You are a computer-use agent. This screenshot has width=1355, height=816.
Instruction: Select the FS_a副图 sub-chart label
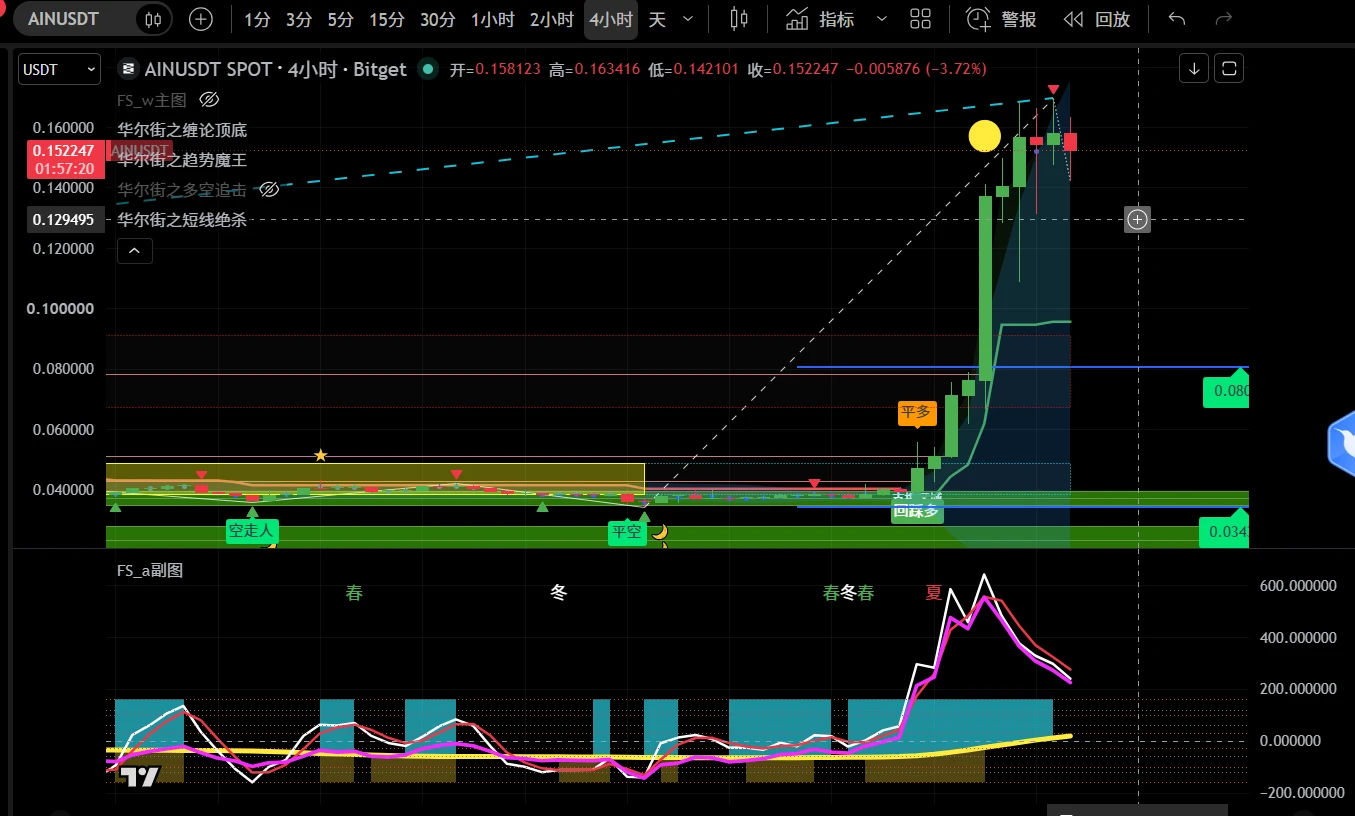150,570
